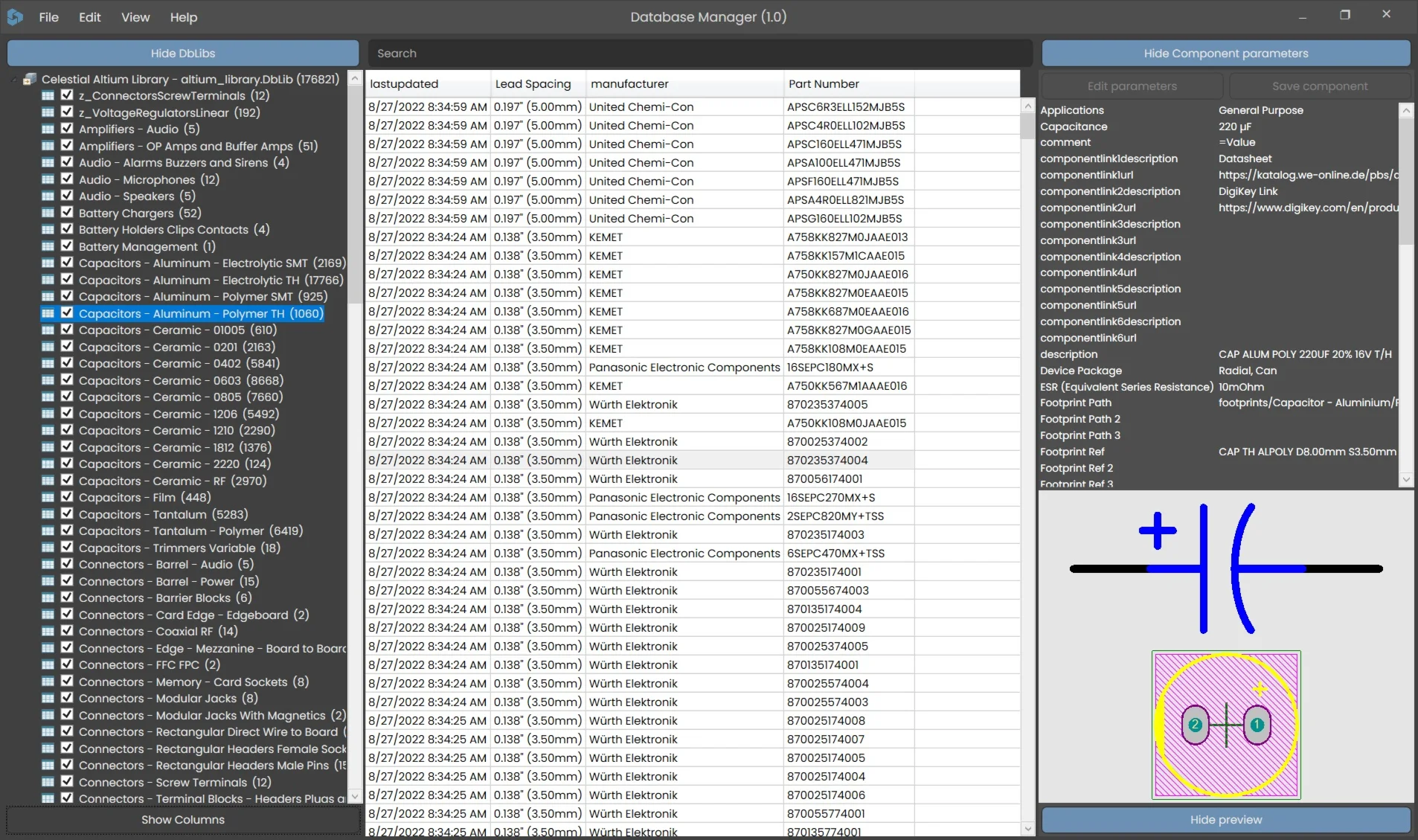
Task: Click the table icon beside Capacitors - Film
Action: coord(48,498)
